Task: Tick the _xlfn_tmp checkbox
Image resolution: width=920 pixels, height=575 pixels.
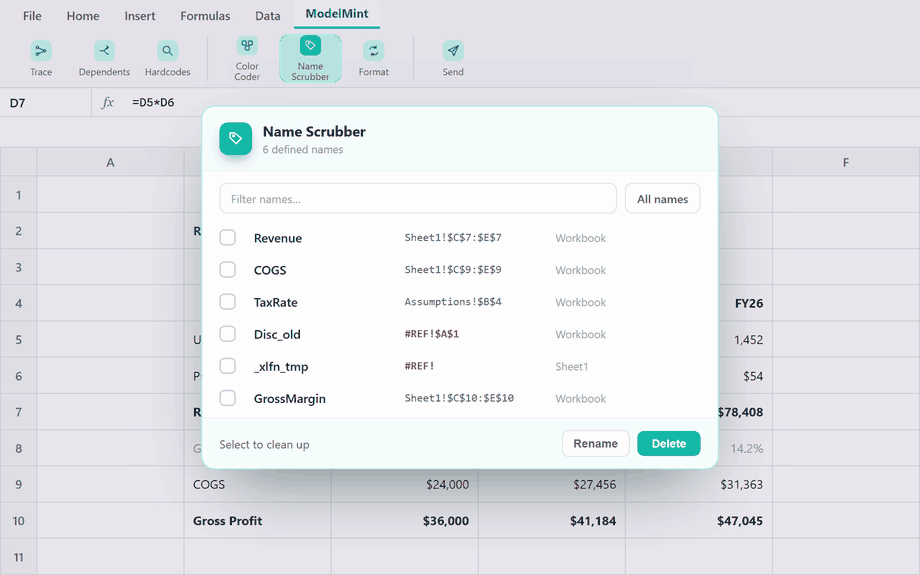Action: point(228,366)
